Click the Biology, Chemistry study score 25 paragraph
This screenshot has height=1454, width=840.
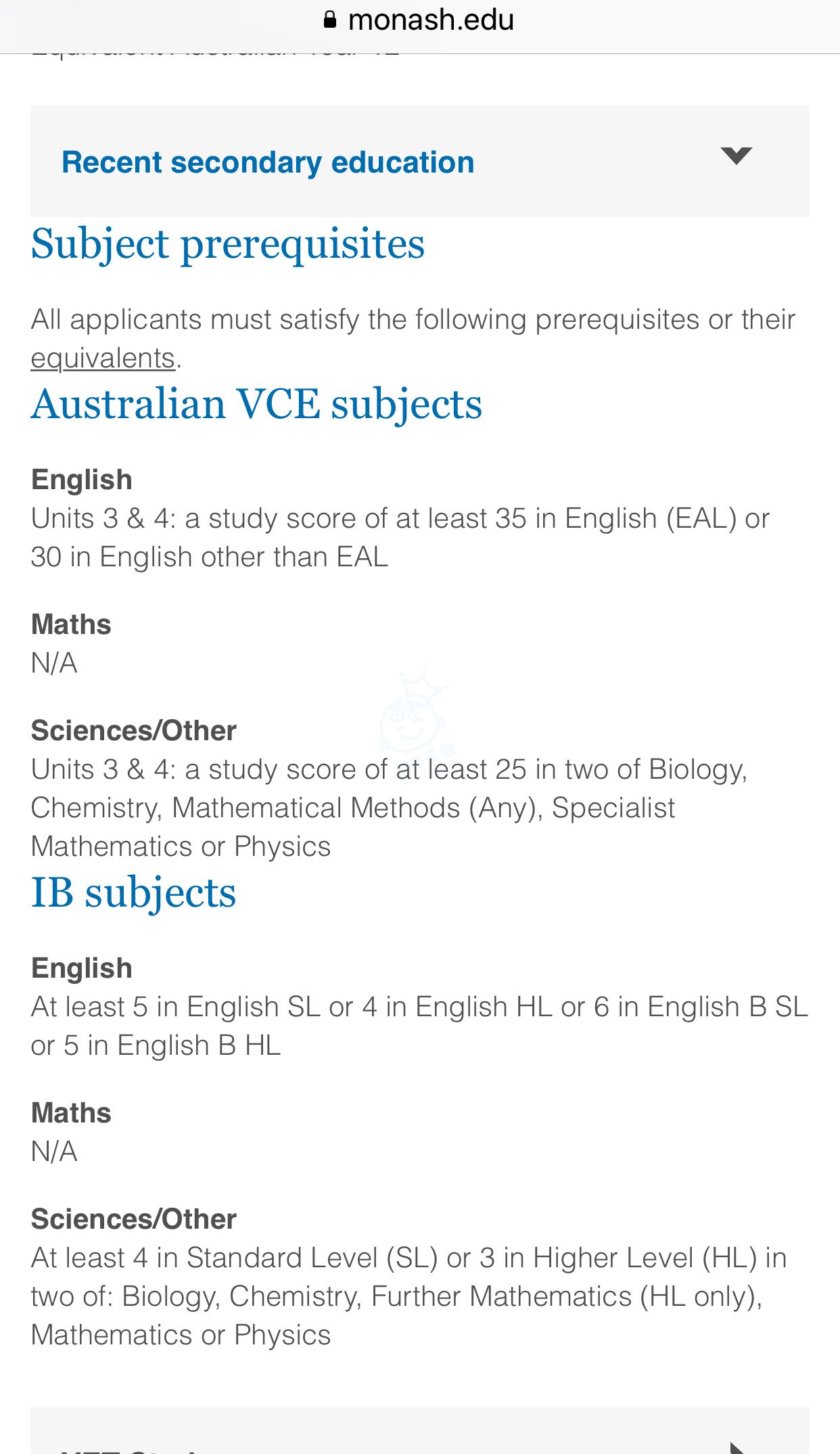tap(390, 808)
